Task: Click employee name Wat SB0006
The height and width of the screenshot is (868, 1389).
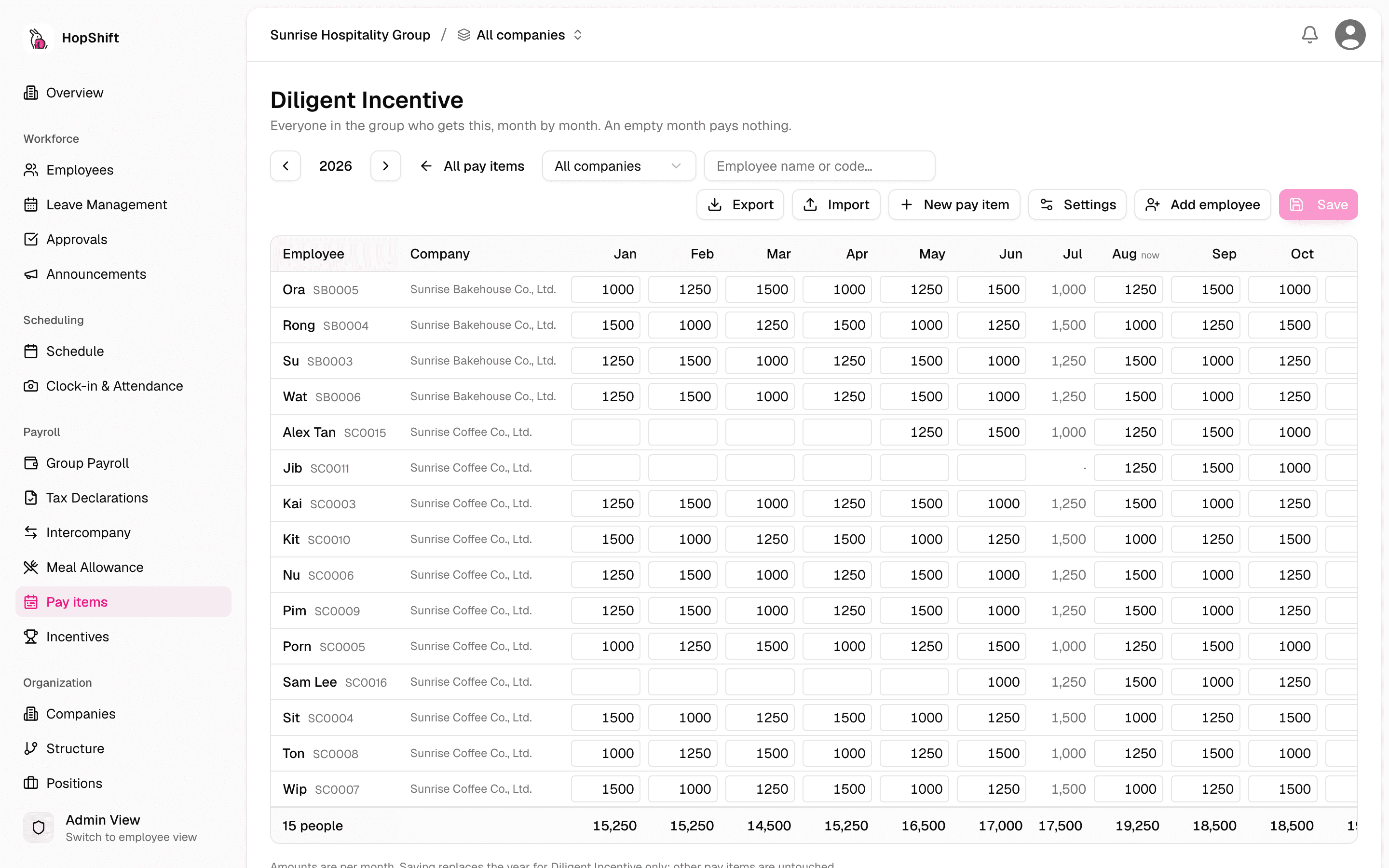Action: 321,397
